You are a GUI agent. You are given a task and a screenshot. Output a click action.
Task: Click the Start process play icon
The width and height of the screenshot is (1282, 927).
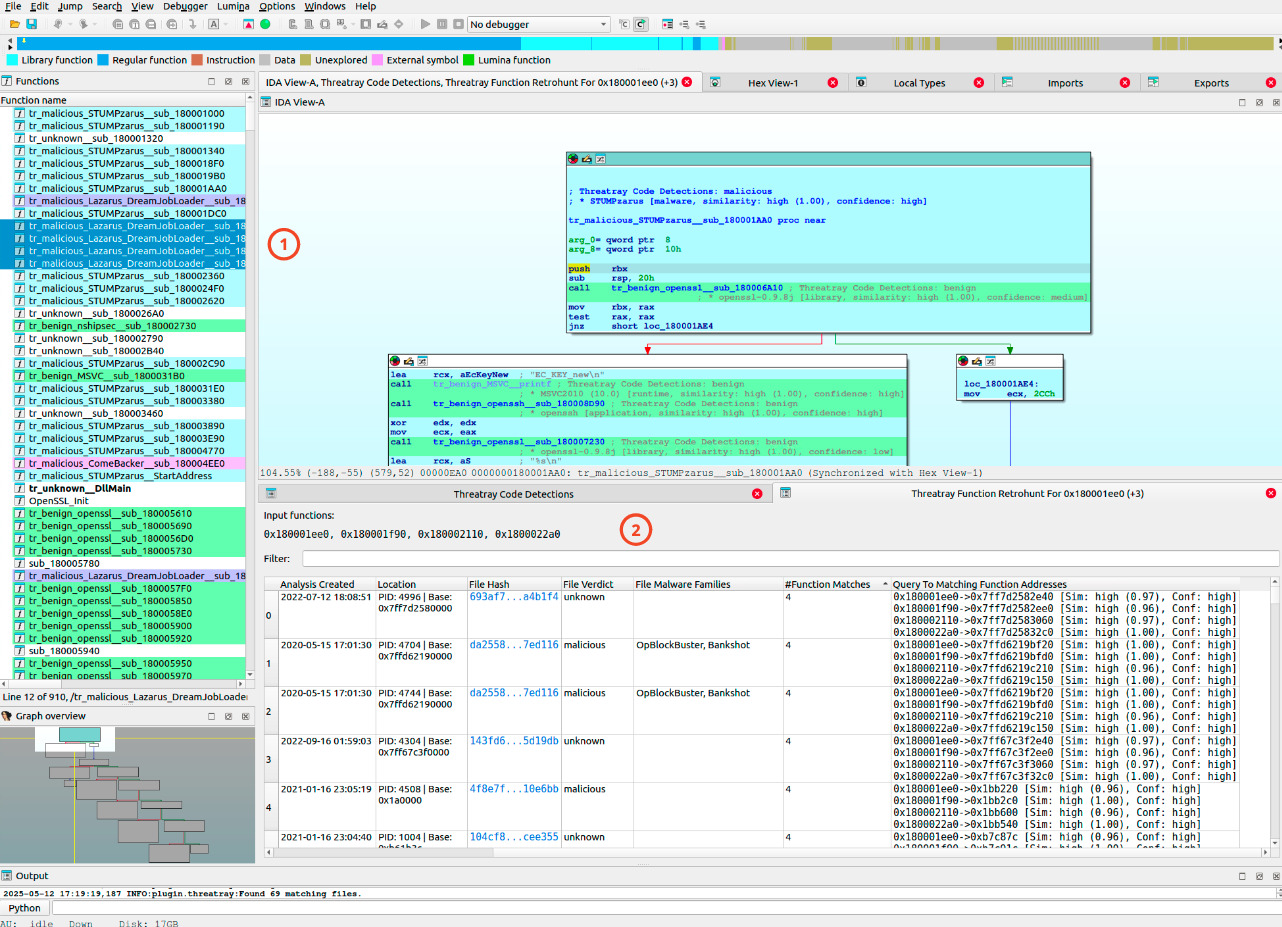(426, 24)
